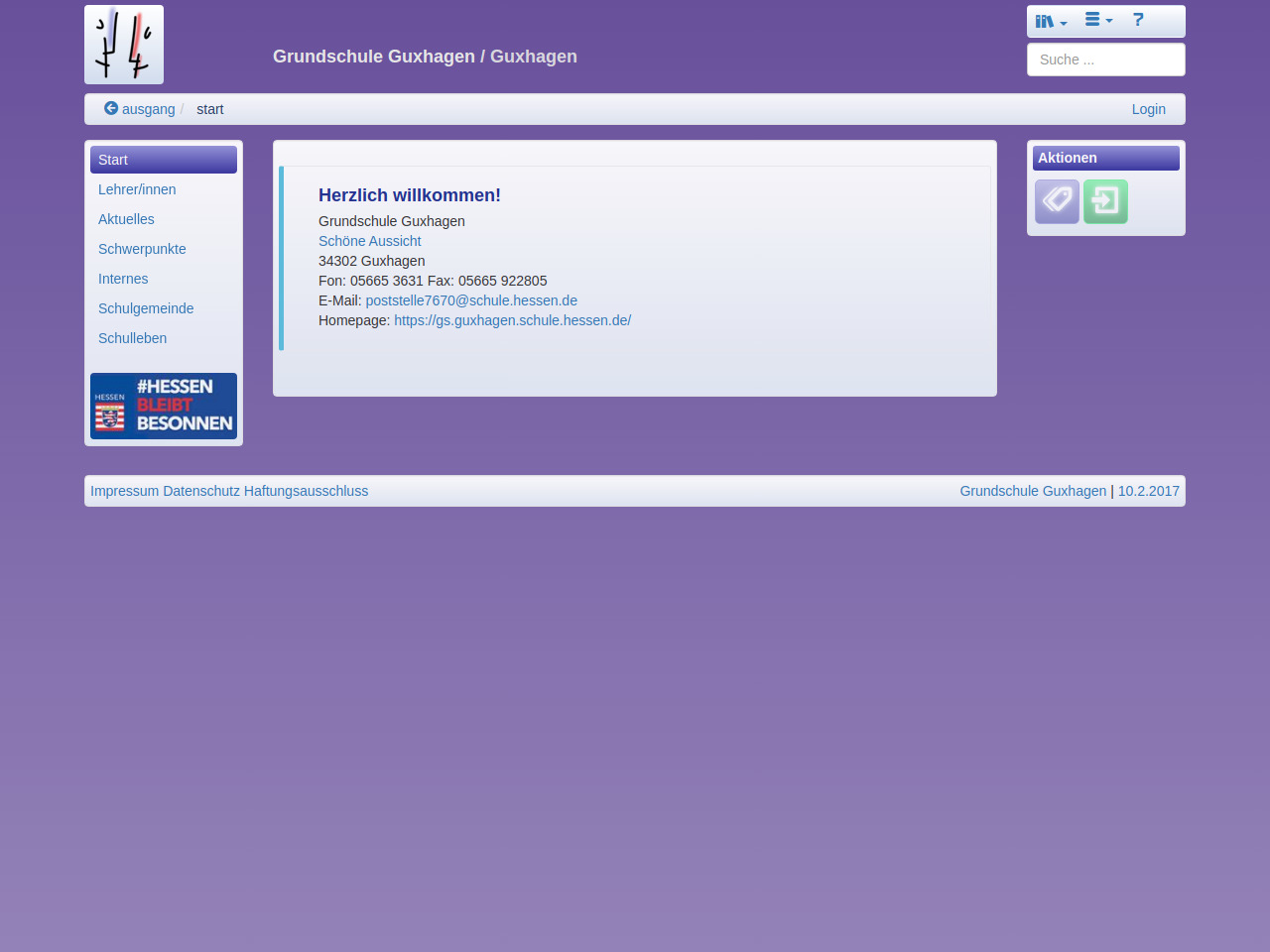Open the Lehrer/innen menu item
The image size is (1270, 952).
137,189
